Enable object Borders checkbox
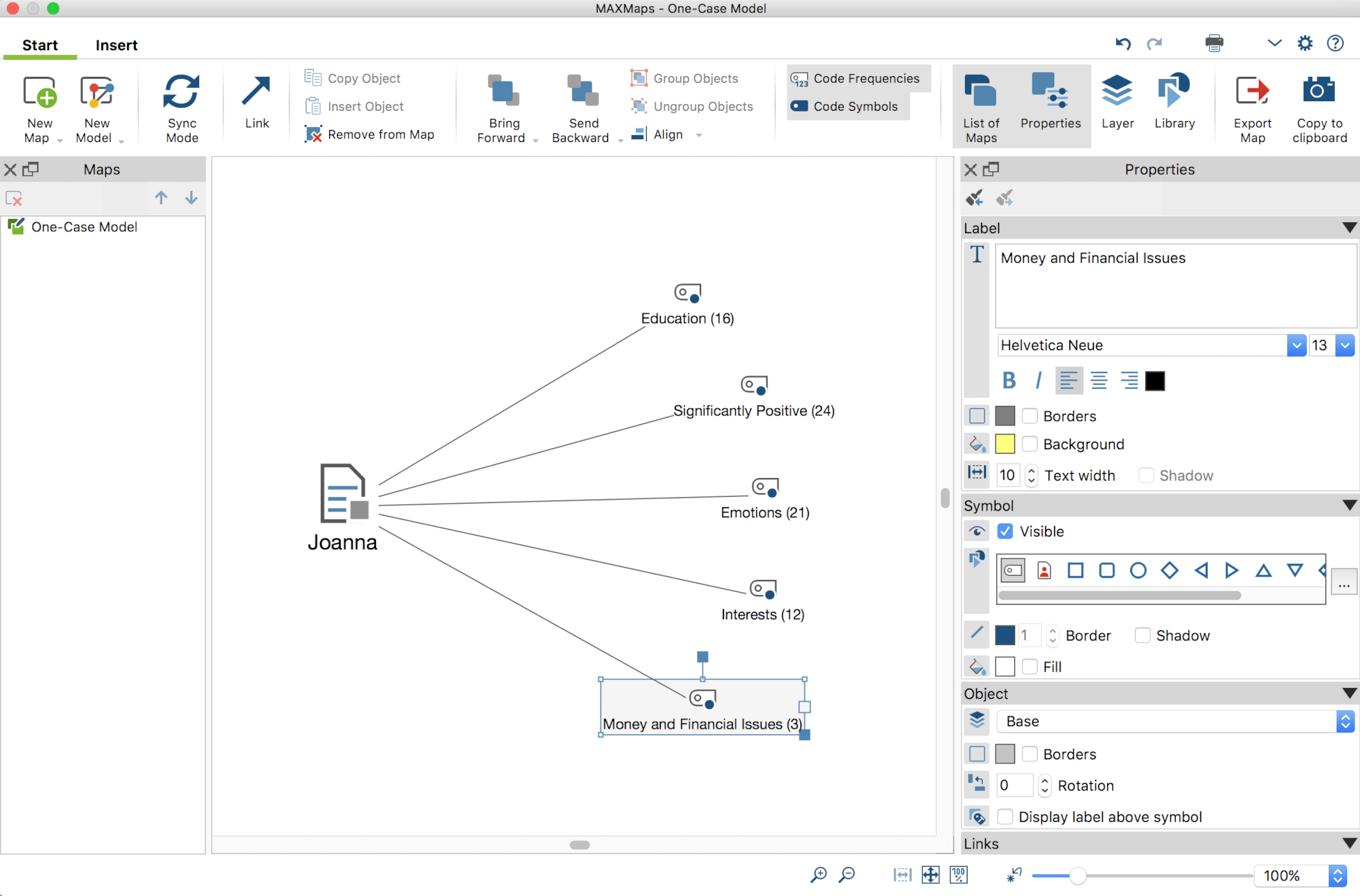This screenshot has width=1360, height=896. point(1030,754)
